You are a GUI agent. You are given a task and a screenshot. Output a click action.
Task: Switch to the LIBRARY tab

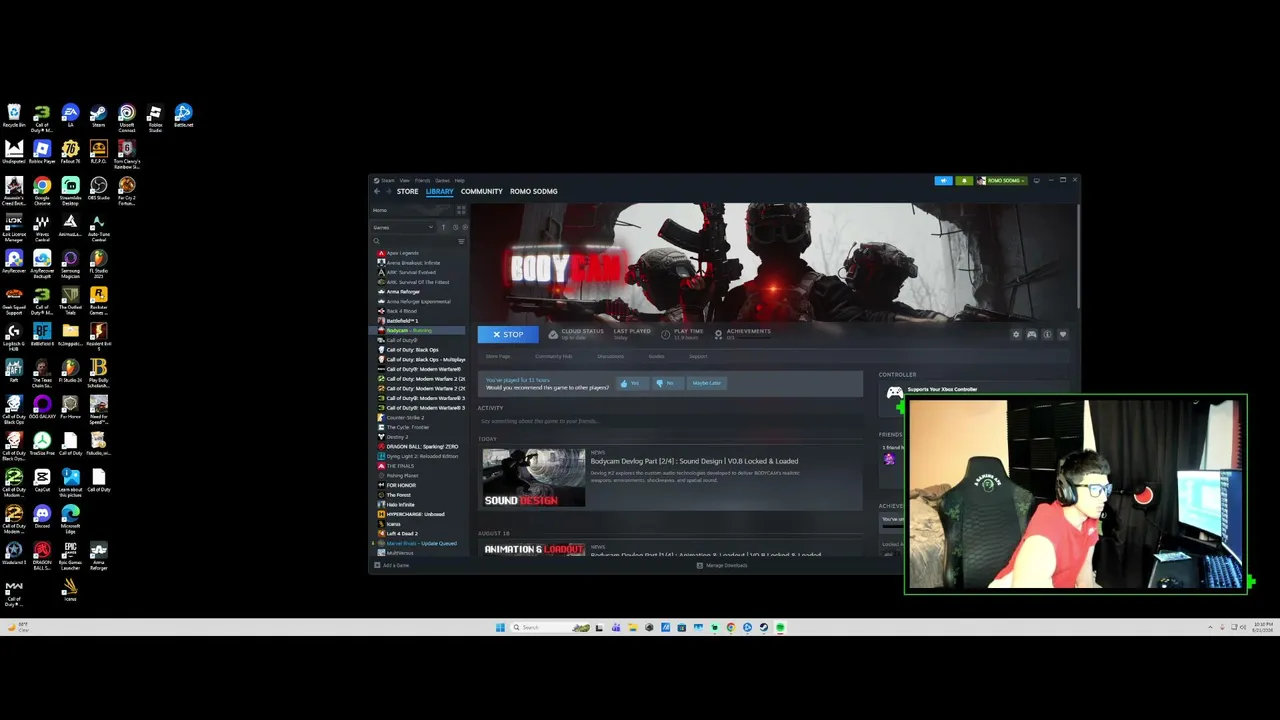point(439,191)
